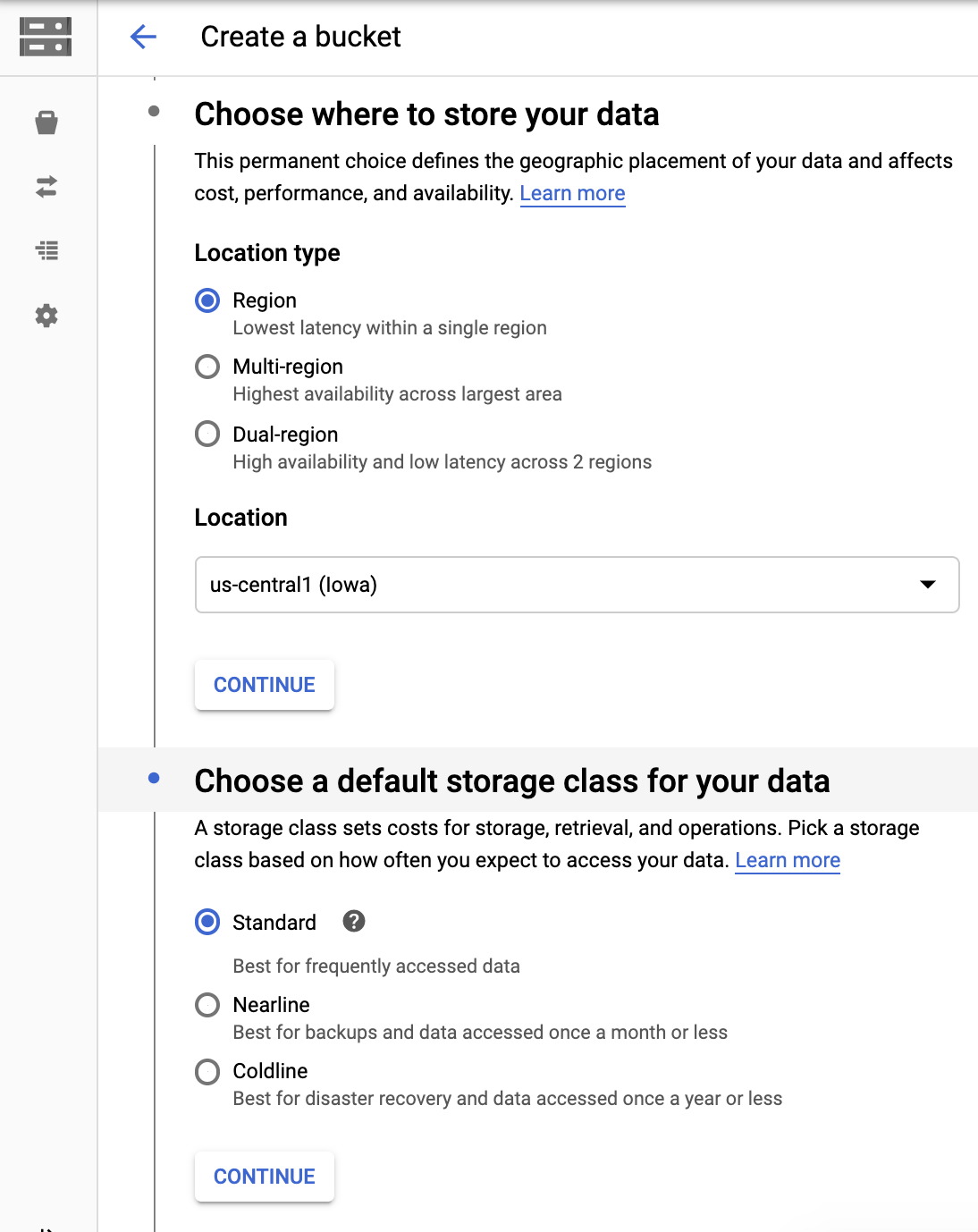Open the Buckets browser sidebar icon

coord(46,122)
